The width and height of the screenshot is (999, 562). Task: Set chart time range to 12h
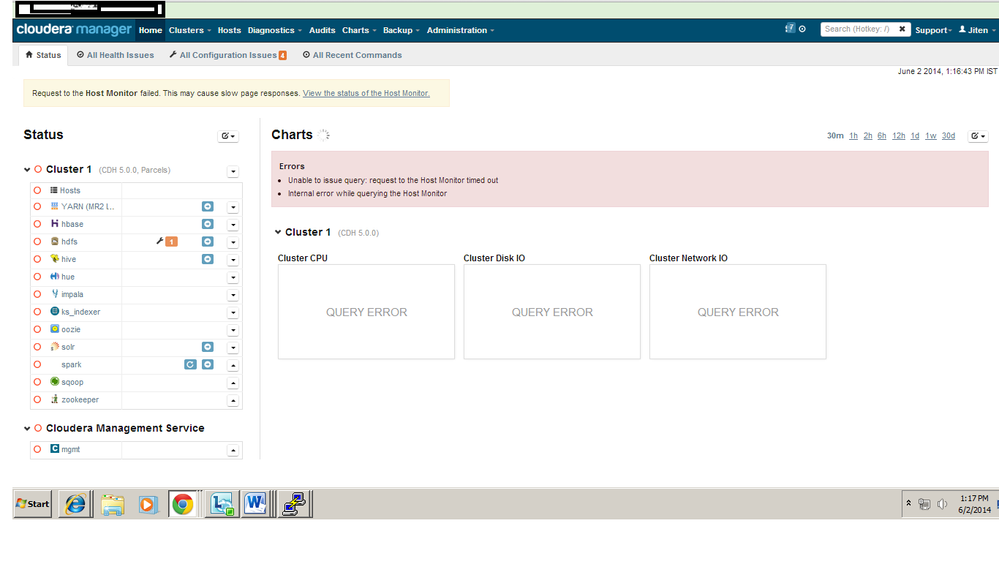pos(898,136)
